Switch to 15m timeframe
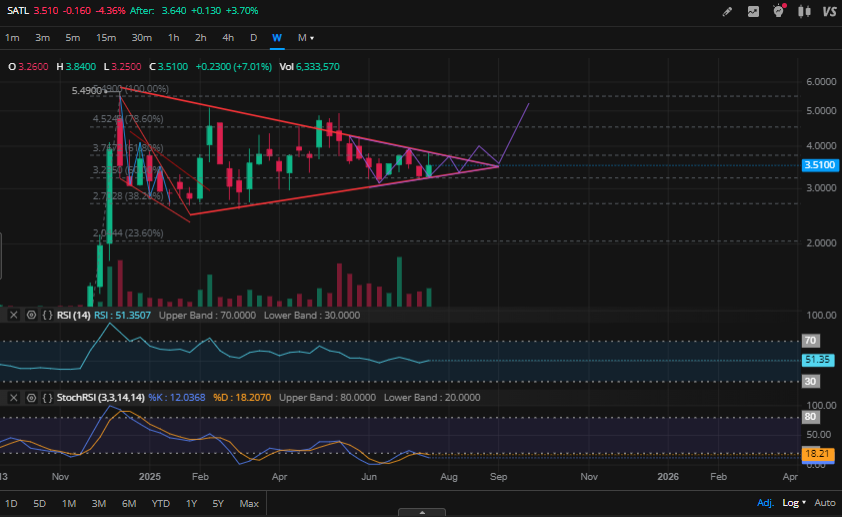842x517 pixels. (x=106, y=38)
